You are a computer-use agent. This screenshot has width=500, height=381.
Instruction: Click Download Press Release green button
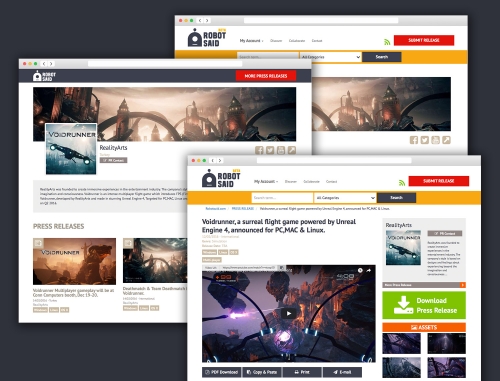point(424,305)
